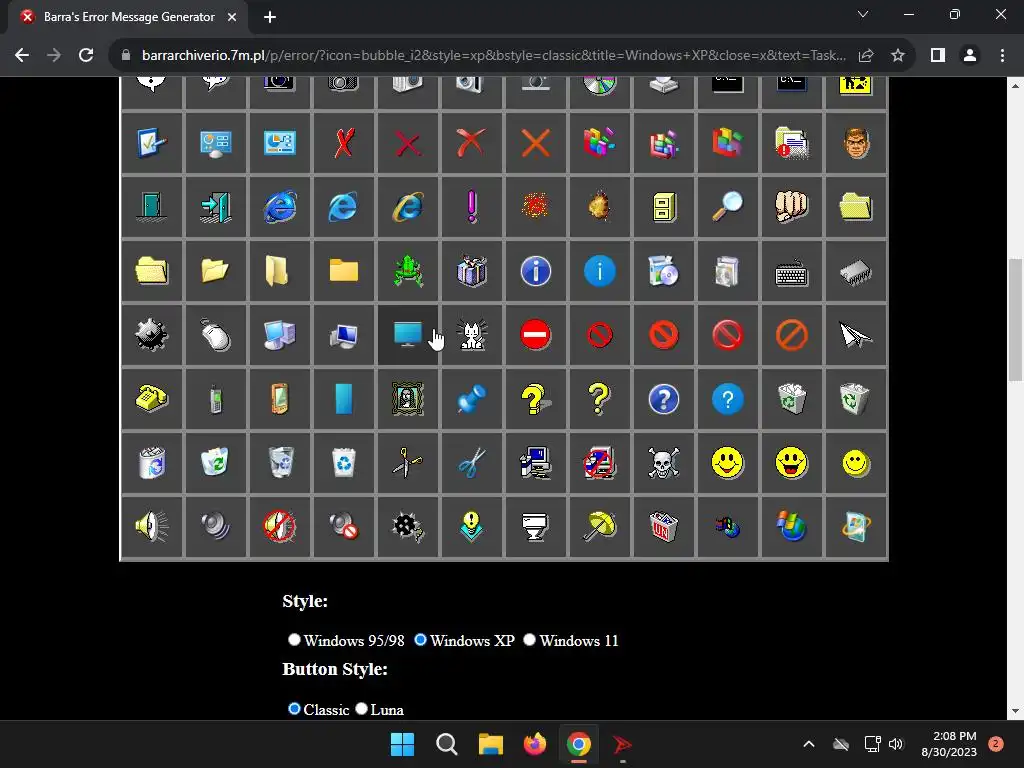
Task: Share this page from the address bar
Action: coord(866,56)
